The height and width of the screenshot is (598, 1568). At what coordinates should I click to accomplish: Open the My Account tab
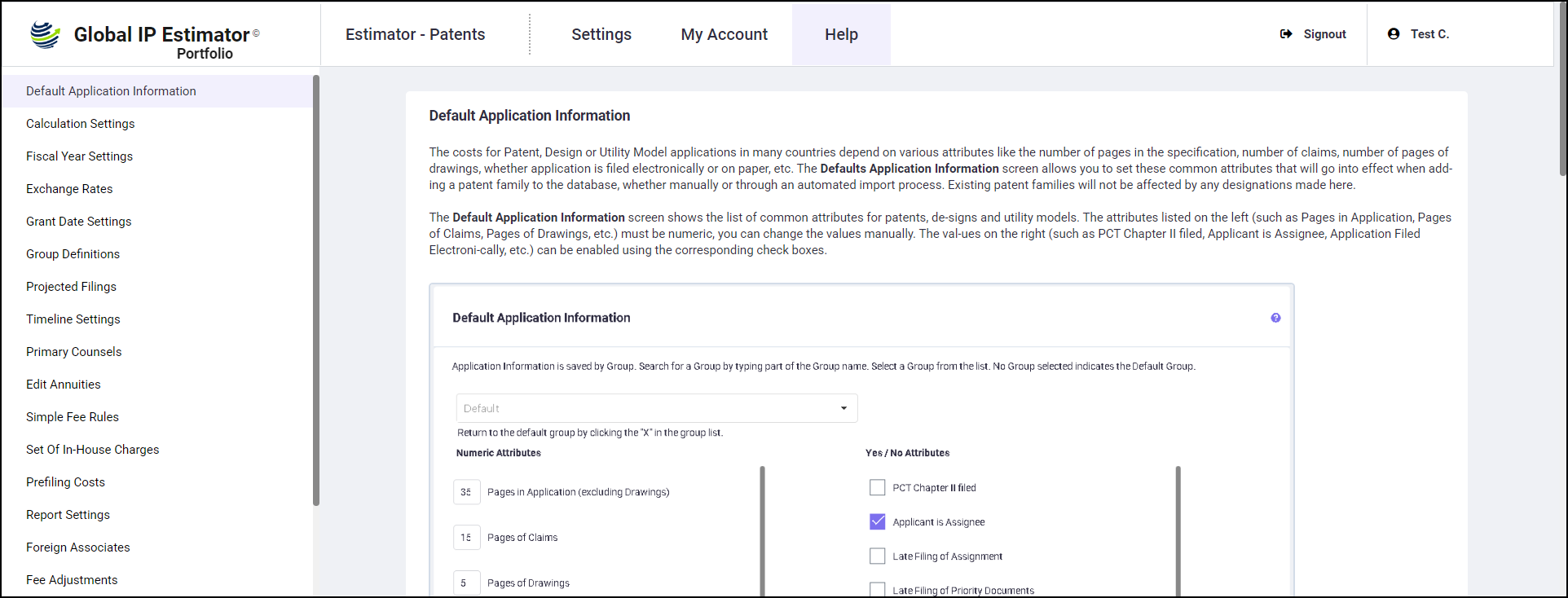click(x=724, y=34)
